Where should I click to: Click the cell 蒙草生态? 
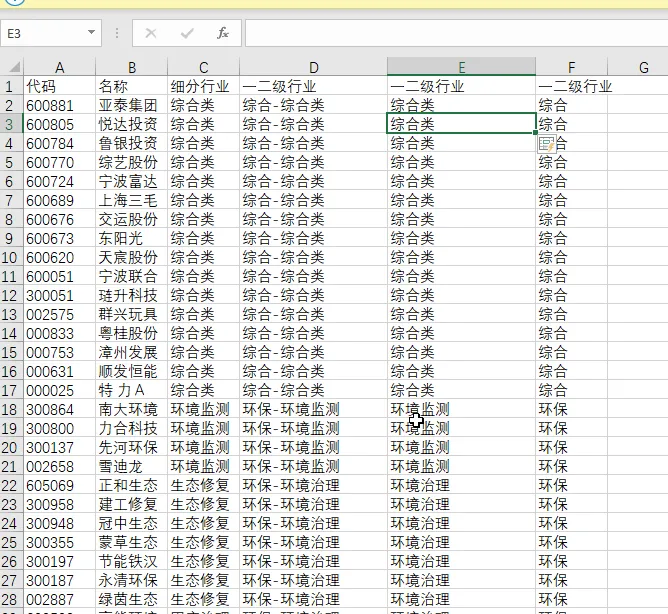[132, 542]
